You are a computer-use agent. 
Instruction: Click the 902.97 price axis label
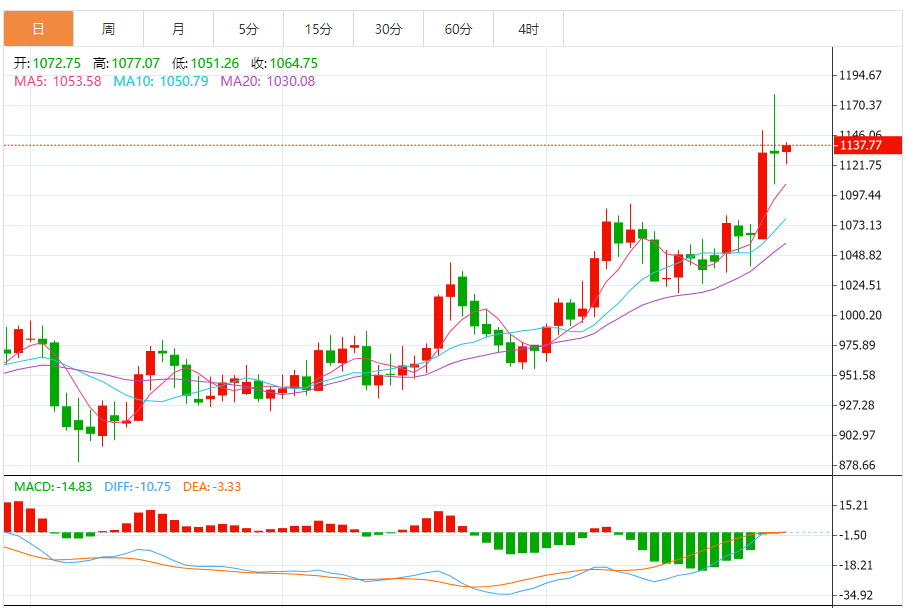tap(857, 435)
